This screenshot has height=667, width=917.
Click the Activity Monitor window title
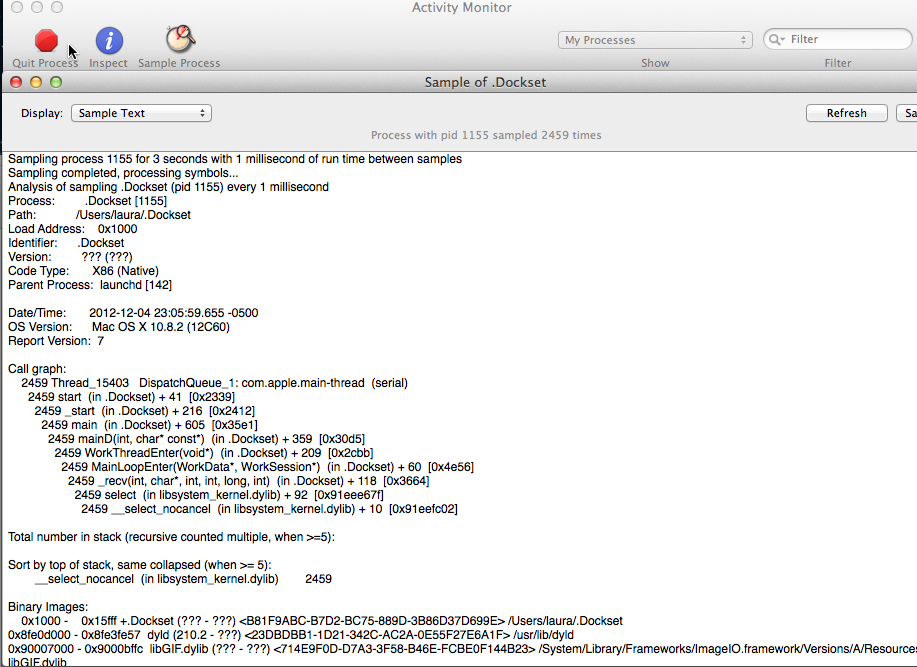[x=461, y=8]
